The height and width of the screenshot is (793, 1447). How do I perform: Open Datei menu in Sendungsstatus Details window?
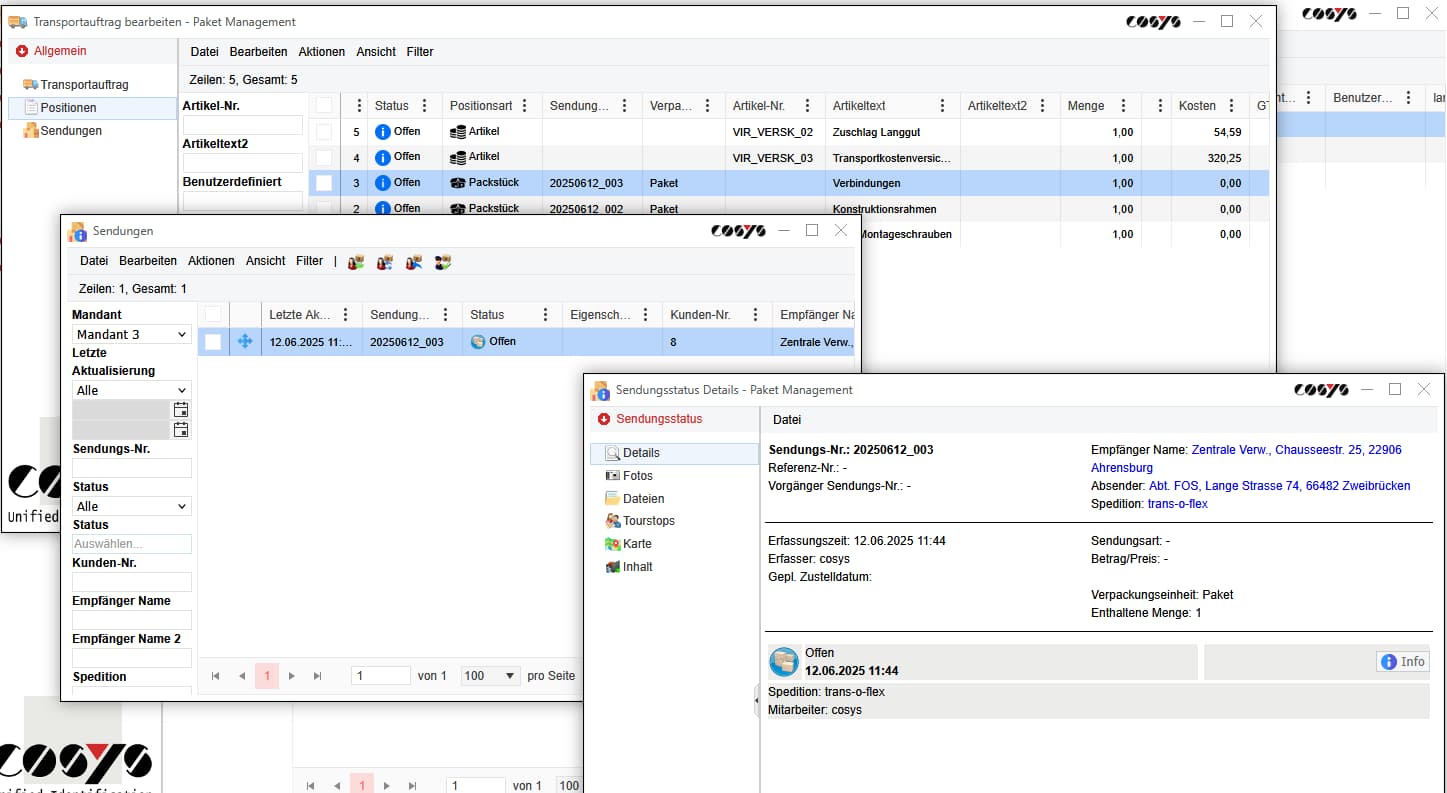(787, 419)
